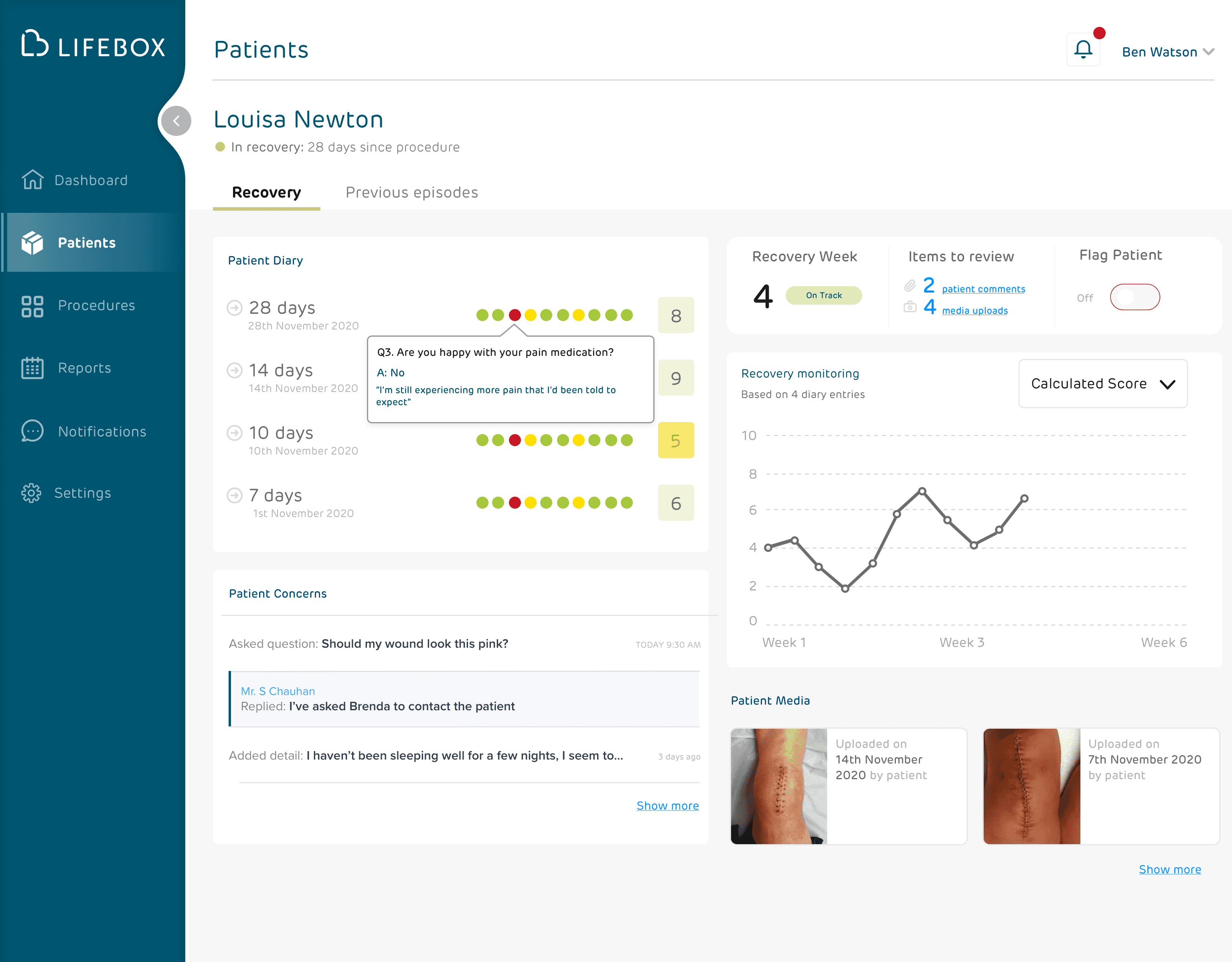Open Reports from the sidebar
The image size is (1232, 962).
pos(84,368)
